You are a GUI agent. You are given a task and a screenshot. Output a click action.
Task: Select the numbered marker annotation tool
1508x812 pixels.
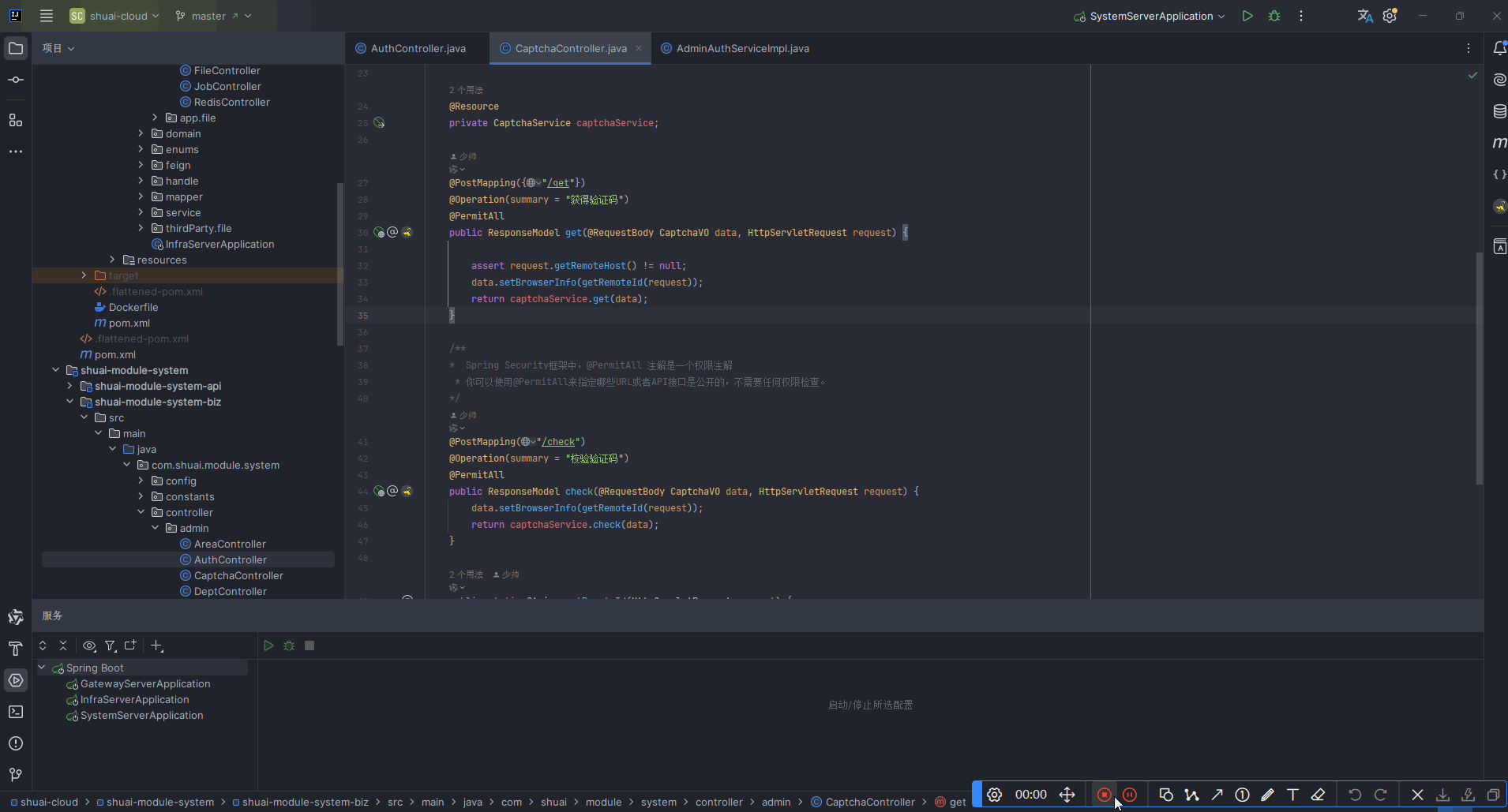point(1242,795)
